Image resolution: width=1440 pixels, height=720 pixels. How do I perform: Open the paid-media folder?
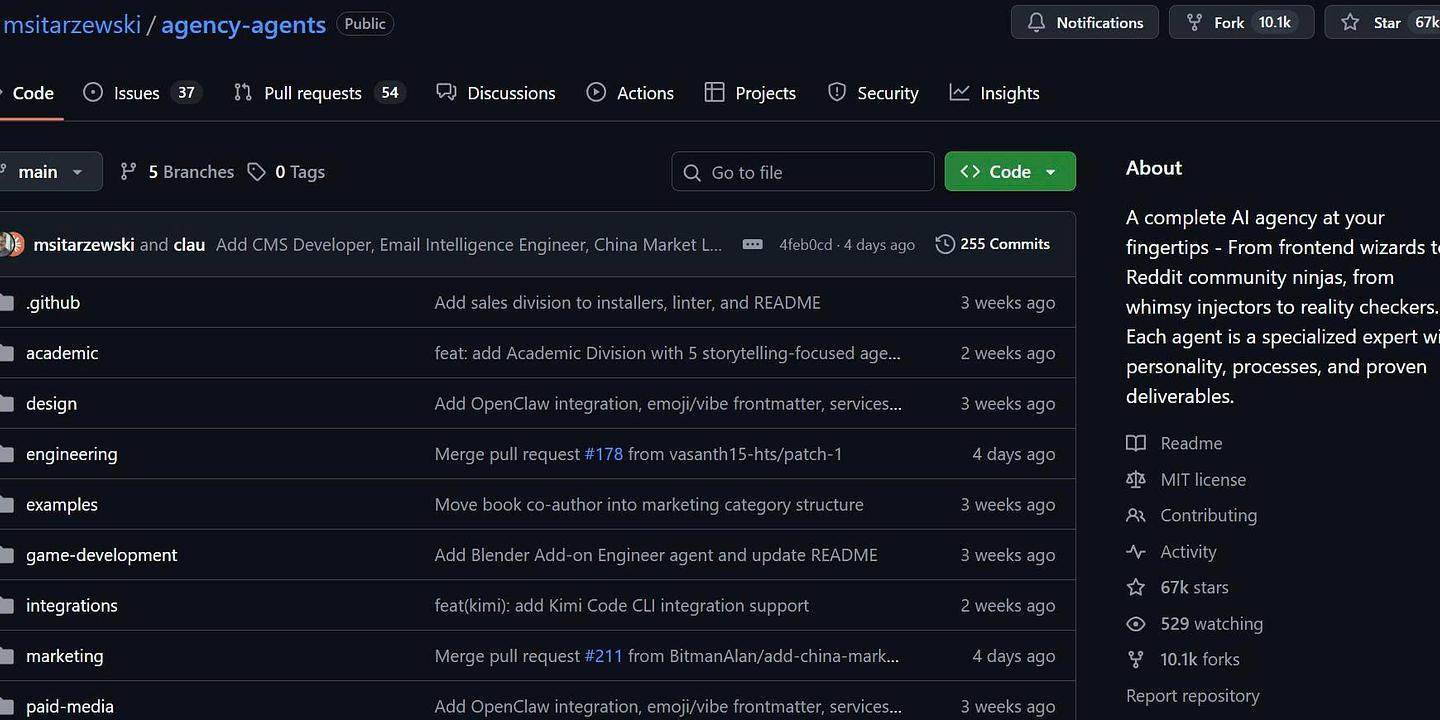70,706
